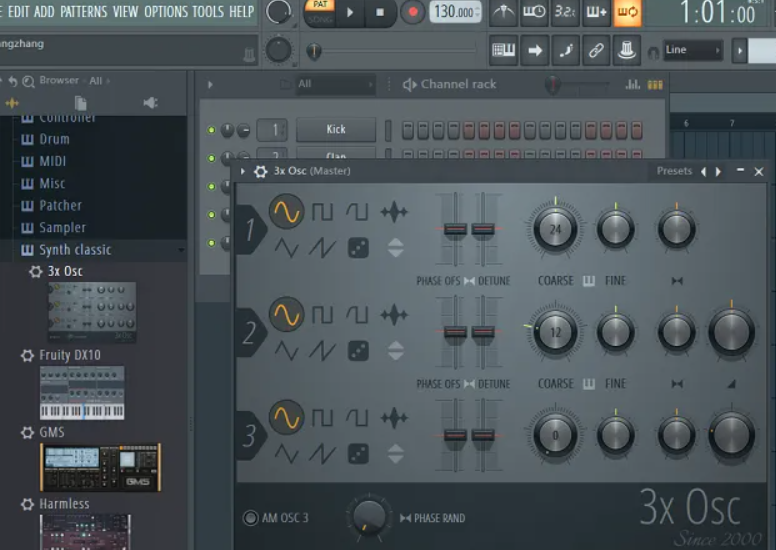
Task: Select sine shape for oscillator 1
Action: (286, 211)
